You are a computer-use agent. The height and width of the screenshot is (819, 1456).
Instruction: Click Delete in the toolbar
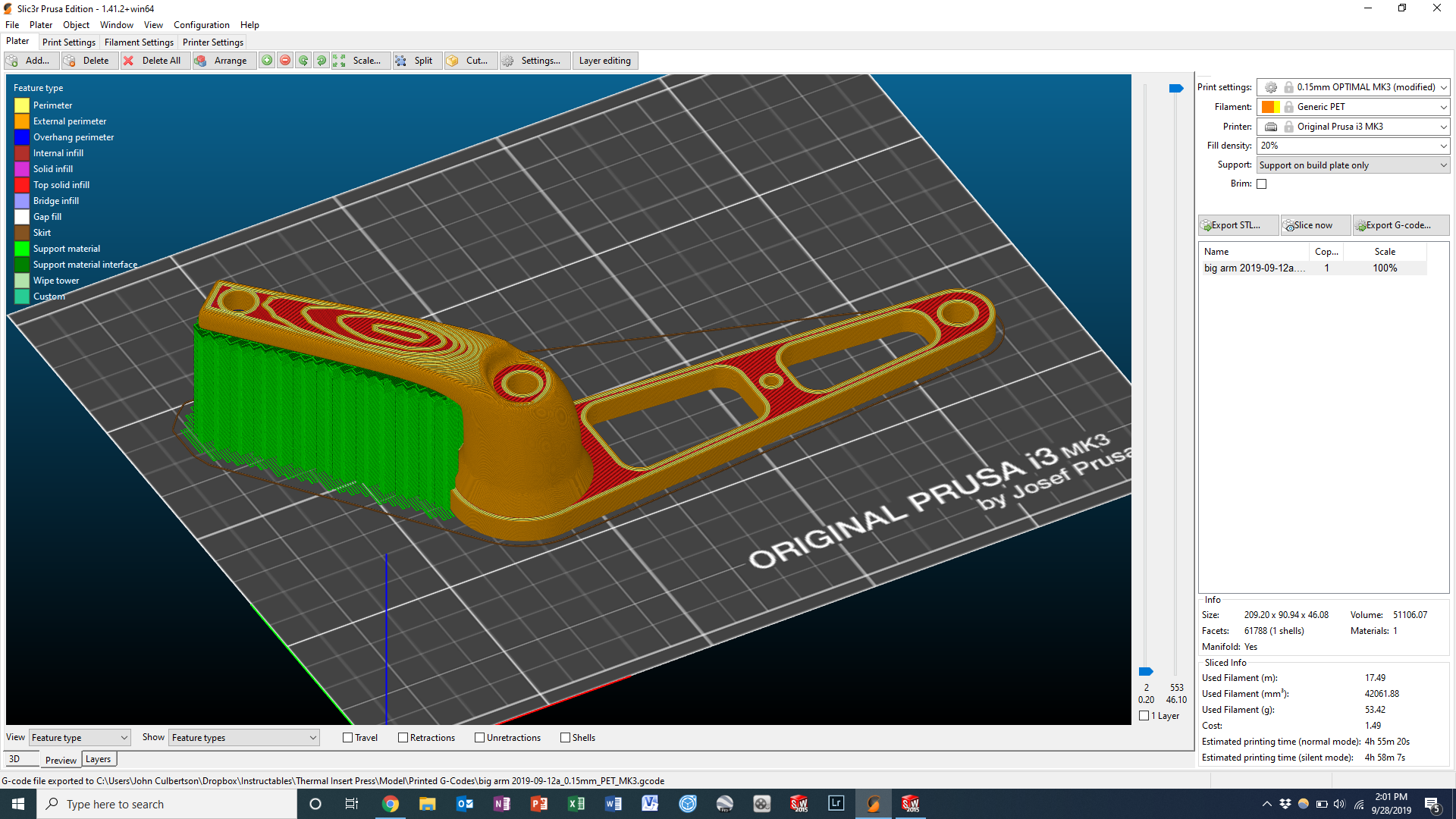(x=89, y=61)
